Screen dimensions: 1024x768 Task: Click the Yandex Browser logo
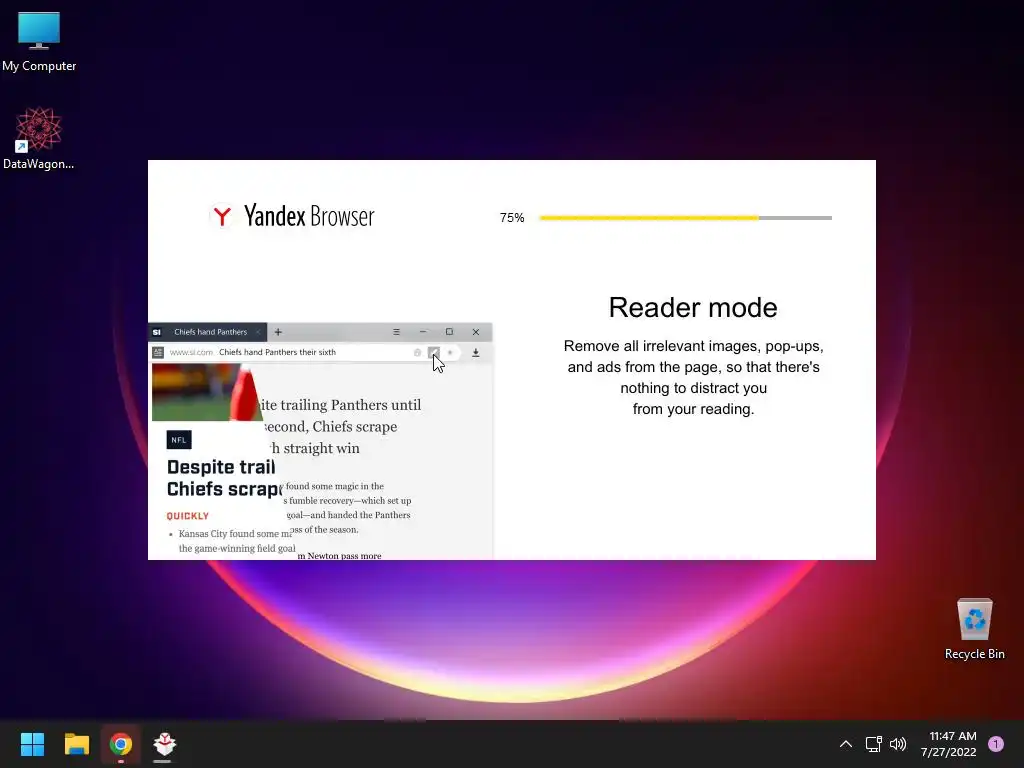point(292,216)
